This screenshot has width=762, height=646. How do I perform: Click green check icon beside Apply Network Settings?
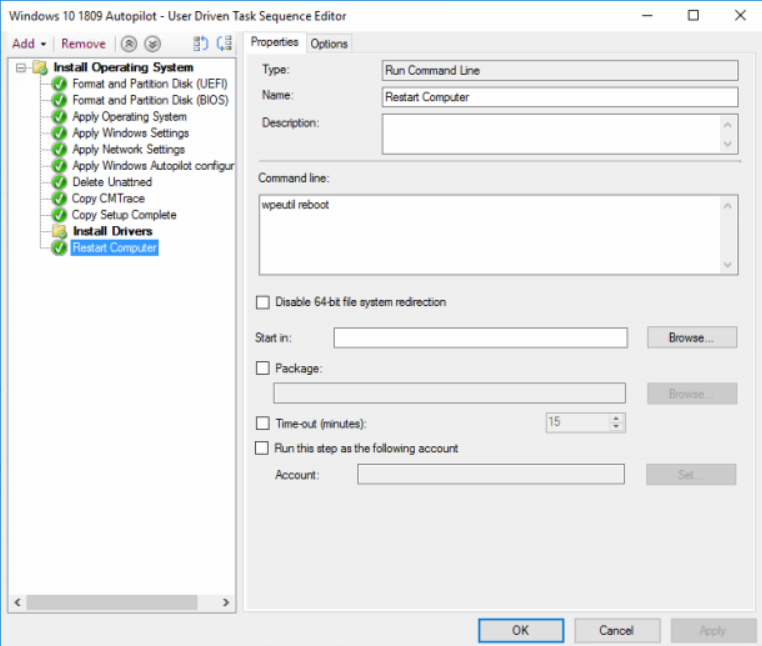tap(59, 149)
